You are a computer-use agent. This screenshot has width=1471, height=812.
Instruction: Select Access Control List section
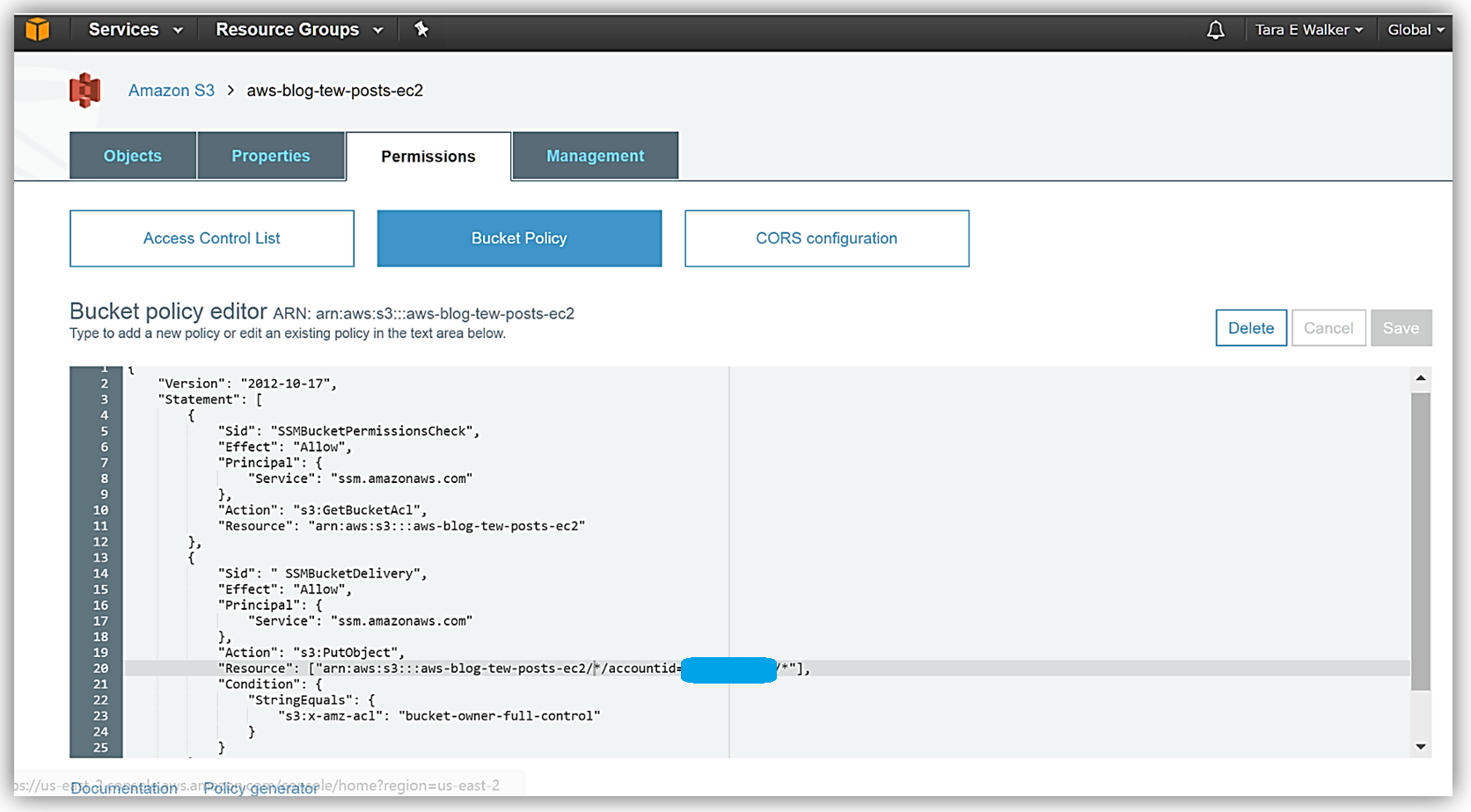tap(212, 238)
